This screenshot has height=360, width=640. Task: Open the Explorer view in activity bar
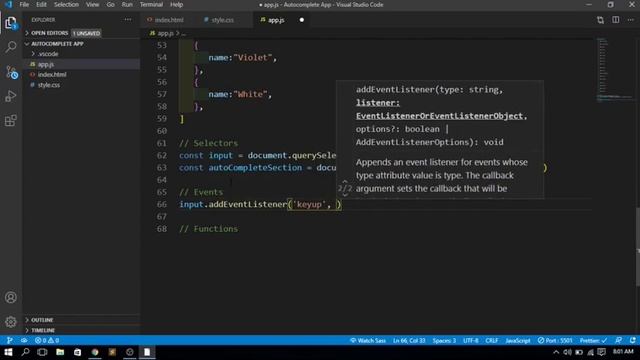click(11, 23)
